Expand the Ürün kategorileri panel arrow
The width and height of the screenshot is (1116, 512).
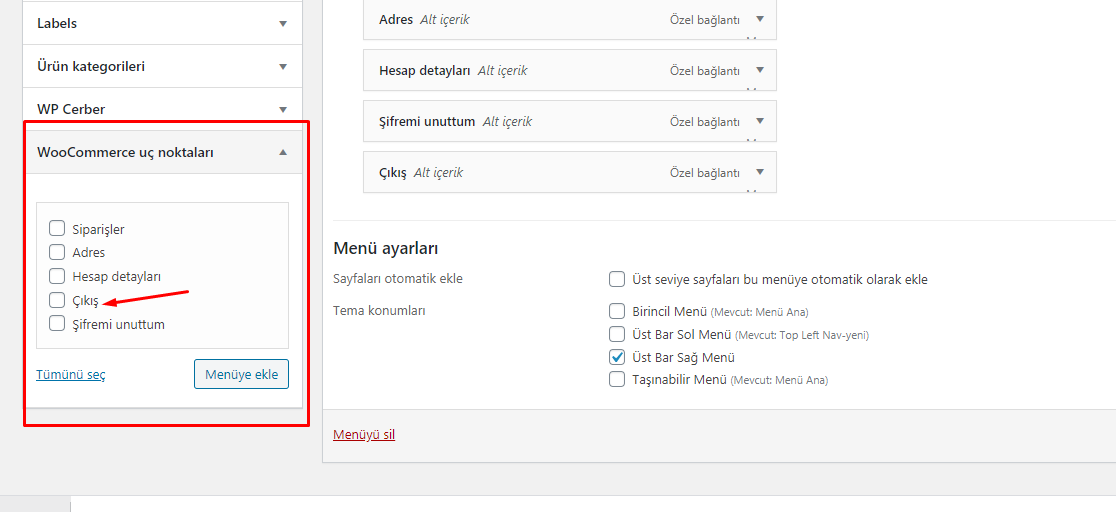(283, 67)
